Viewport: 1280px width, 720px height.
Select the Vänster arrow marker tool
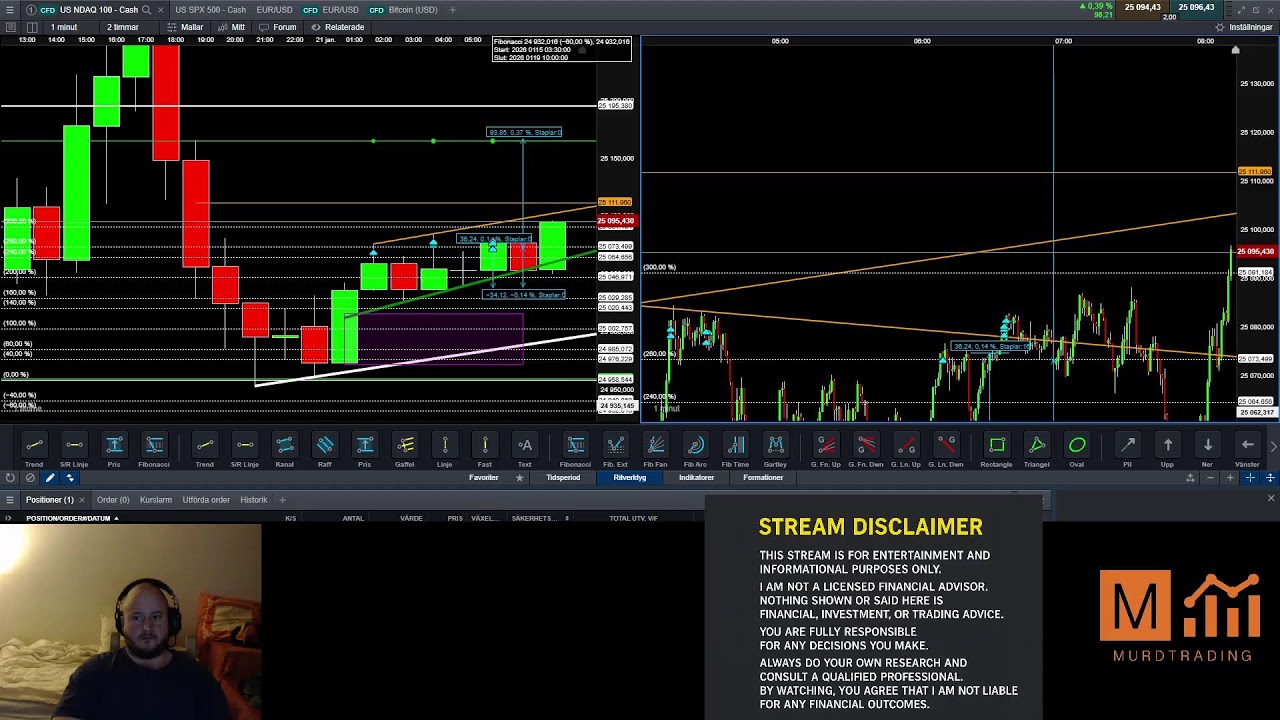(x=1247, y=450)
